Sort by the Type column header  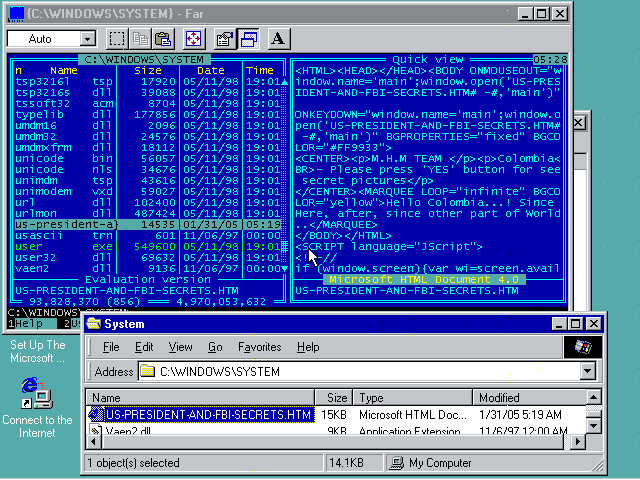coord(413,398)
